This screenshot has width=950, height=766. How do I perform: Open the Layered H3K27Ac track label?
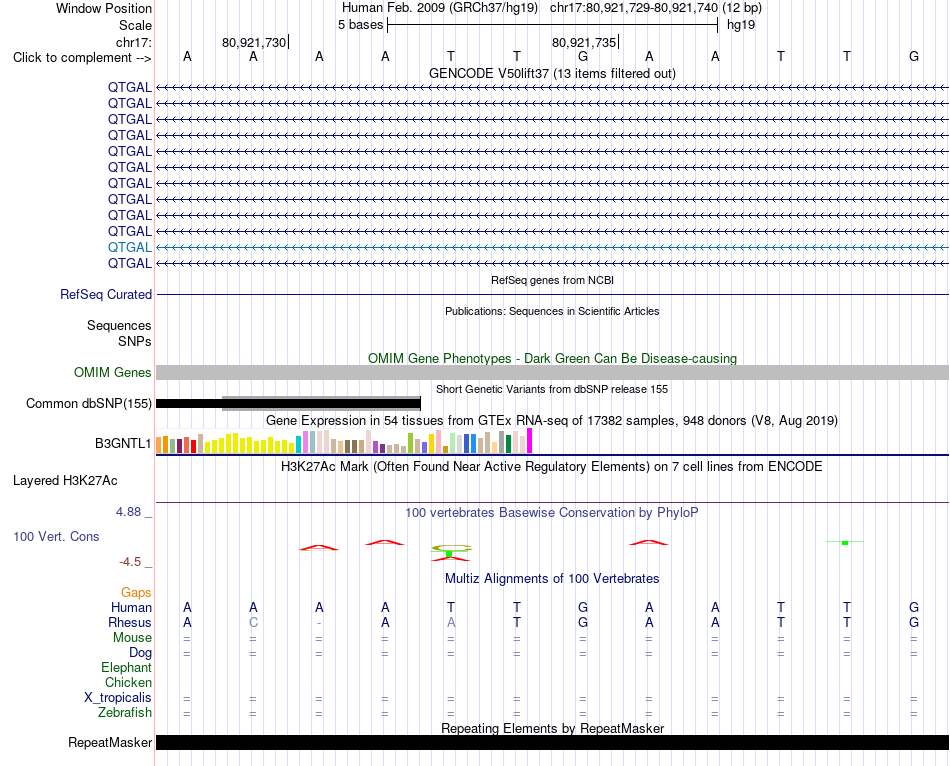(65, 481)
